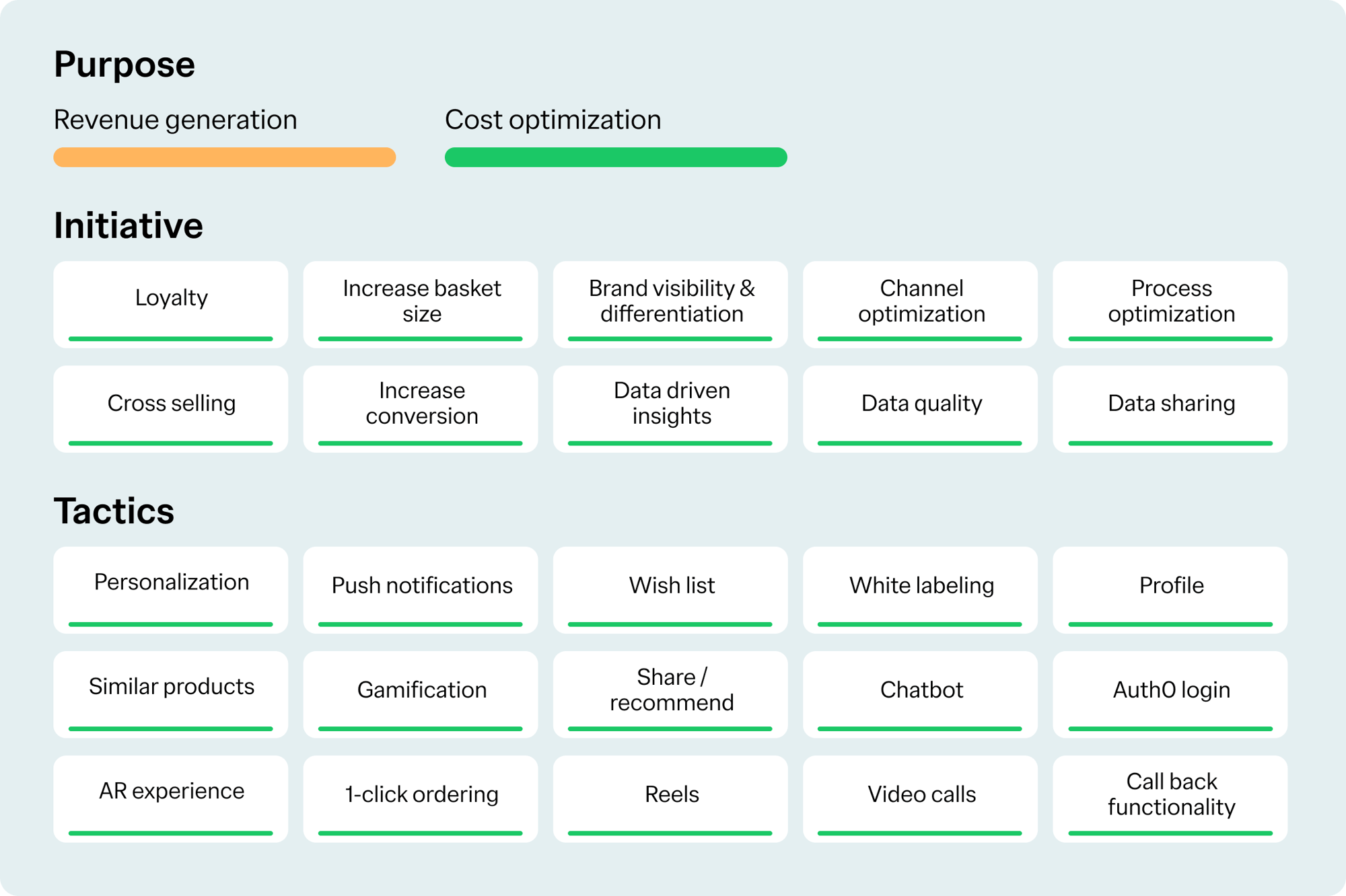1346x896 pixels.
Task: Click the Data sharing card
Action: point(1170,408)
